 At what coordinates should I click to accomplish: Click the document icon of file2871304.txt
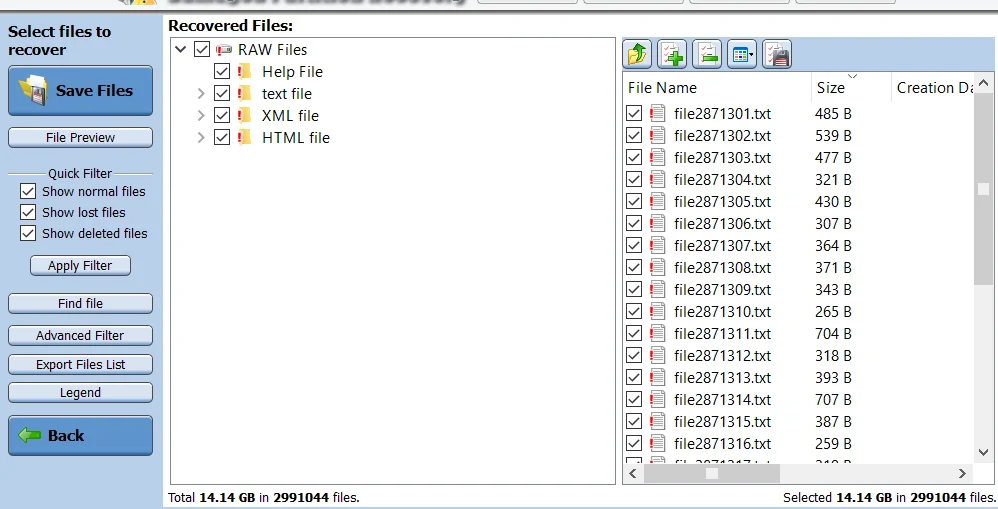click(x=657, y=179)
